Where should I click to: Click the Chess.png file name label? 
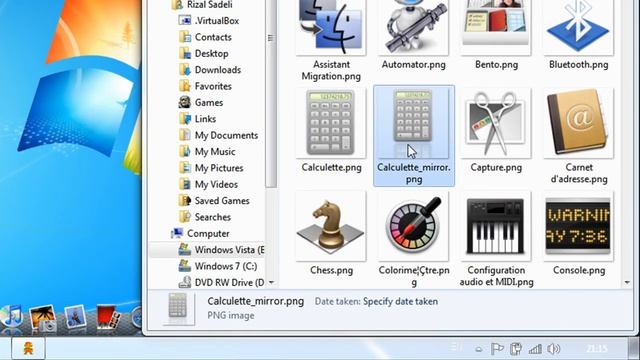(331, 270)
